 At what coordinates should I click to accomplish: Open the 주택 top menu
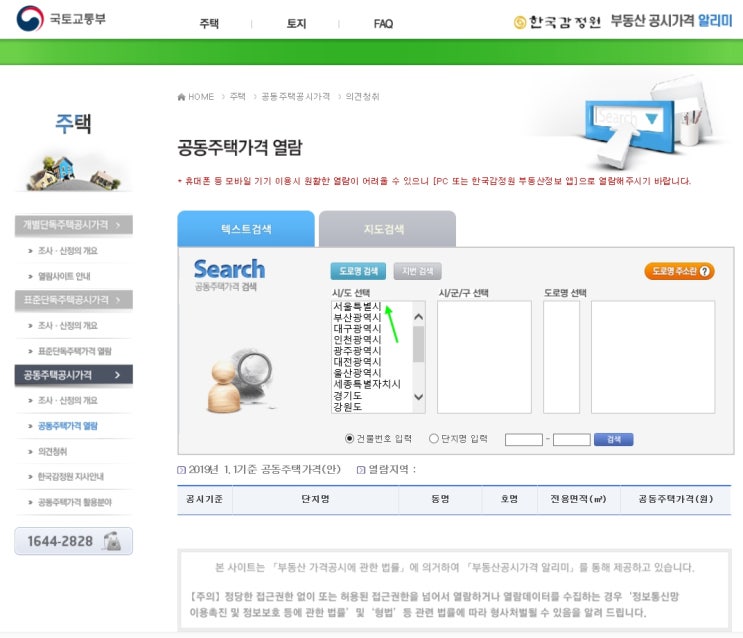209,24
